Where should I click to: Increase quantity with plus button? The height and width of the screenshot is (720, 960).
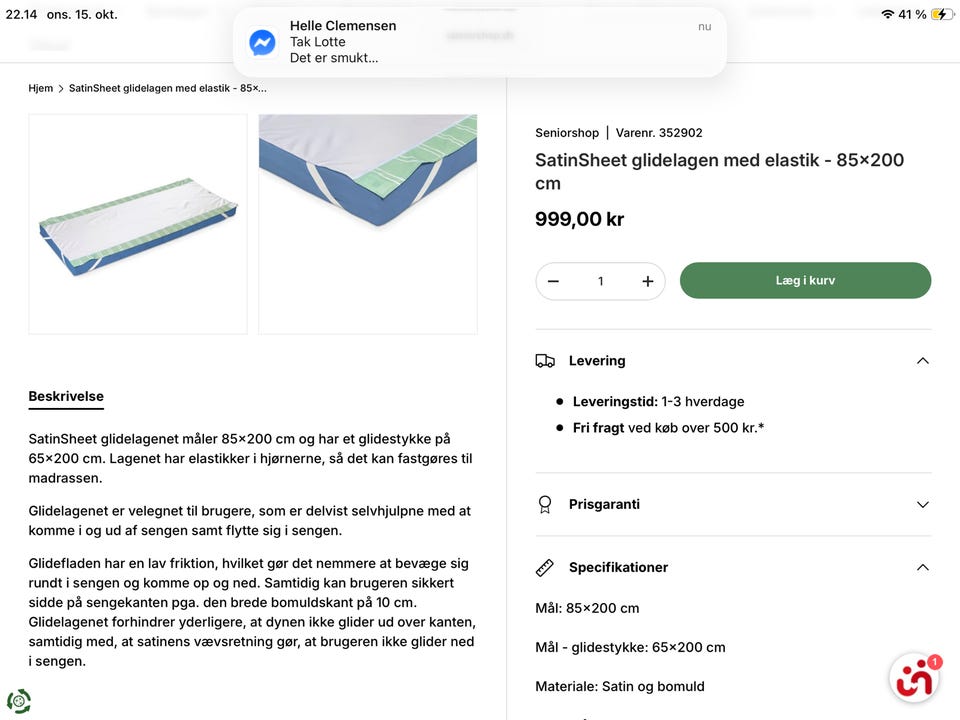pos(647,281)
